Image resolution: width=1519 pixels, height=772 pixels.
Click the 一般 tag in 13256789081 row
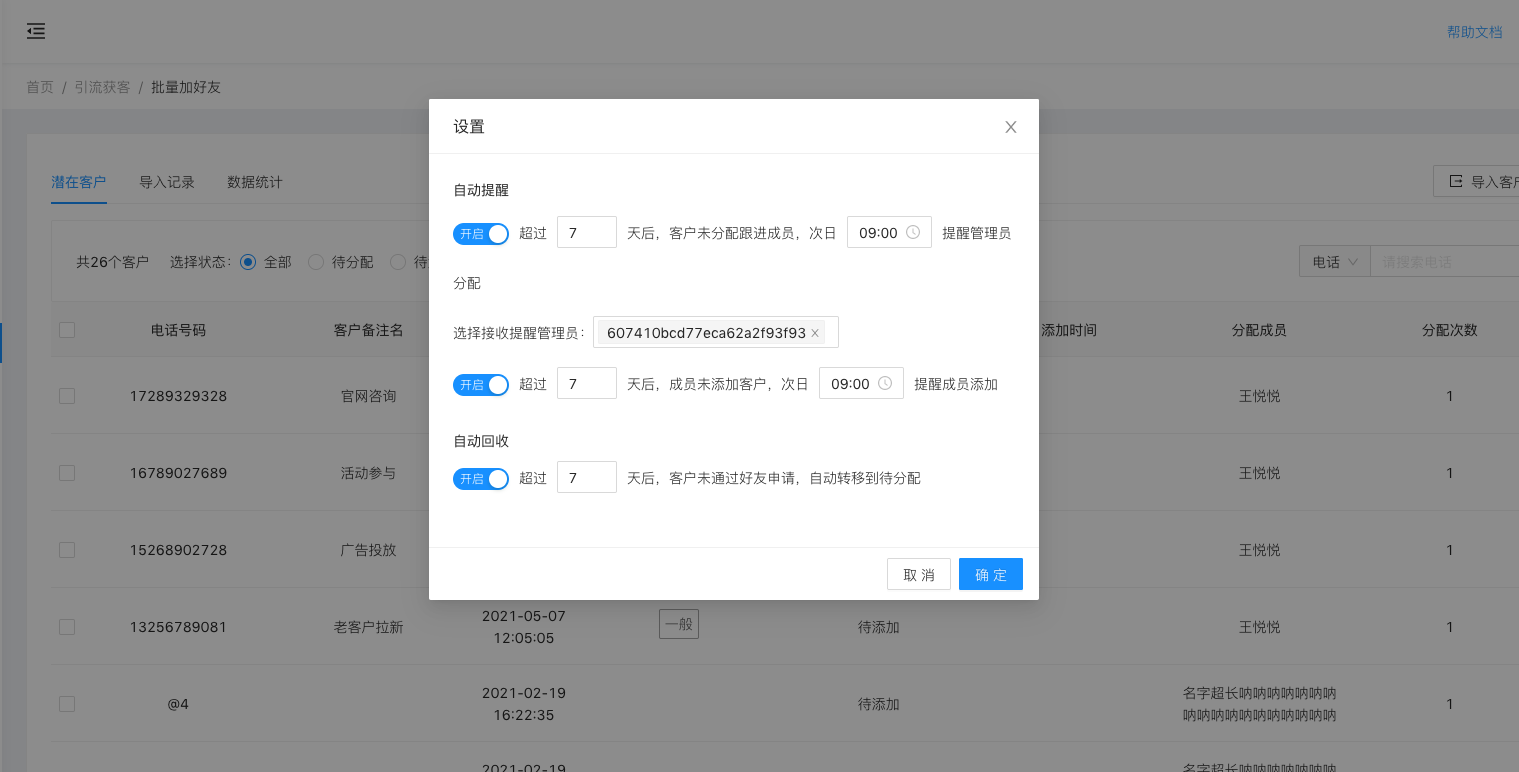pos(679,624)
